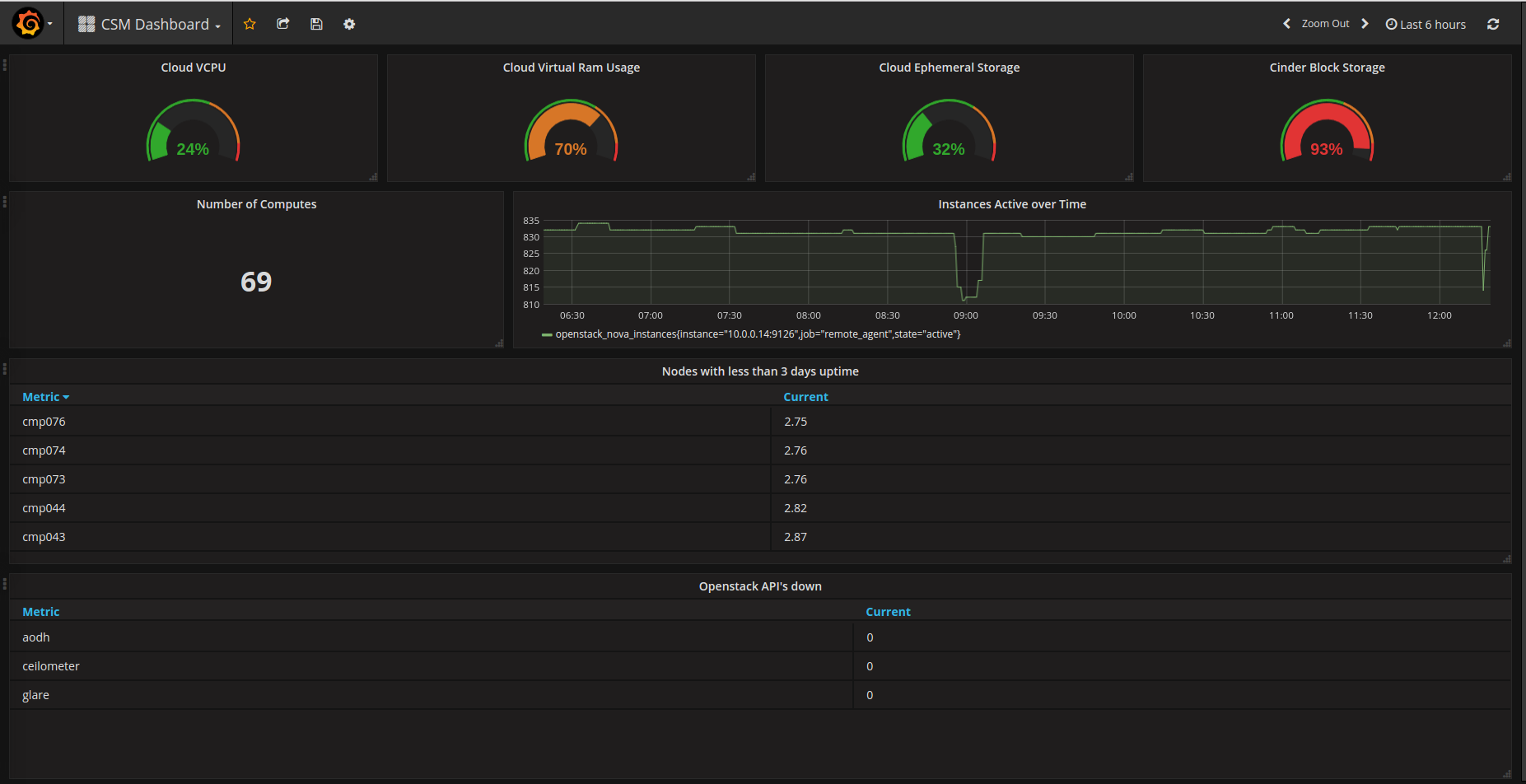Click the 70% Virtual Ram gauge
This screenshot has width=1526, height=784.
coord(572,132)
